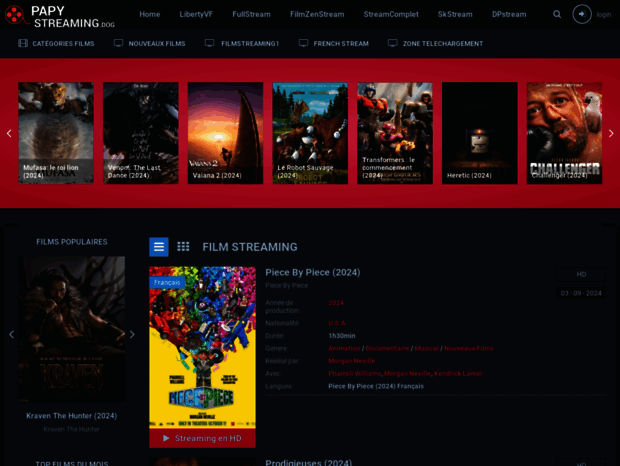This screenshot has width=620, height=466.
Task: Open the LibertyVF menu item
Action: click(x=196, y=14)
